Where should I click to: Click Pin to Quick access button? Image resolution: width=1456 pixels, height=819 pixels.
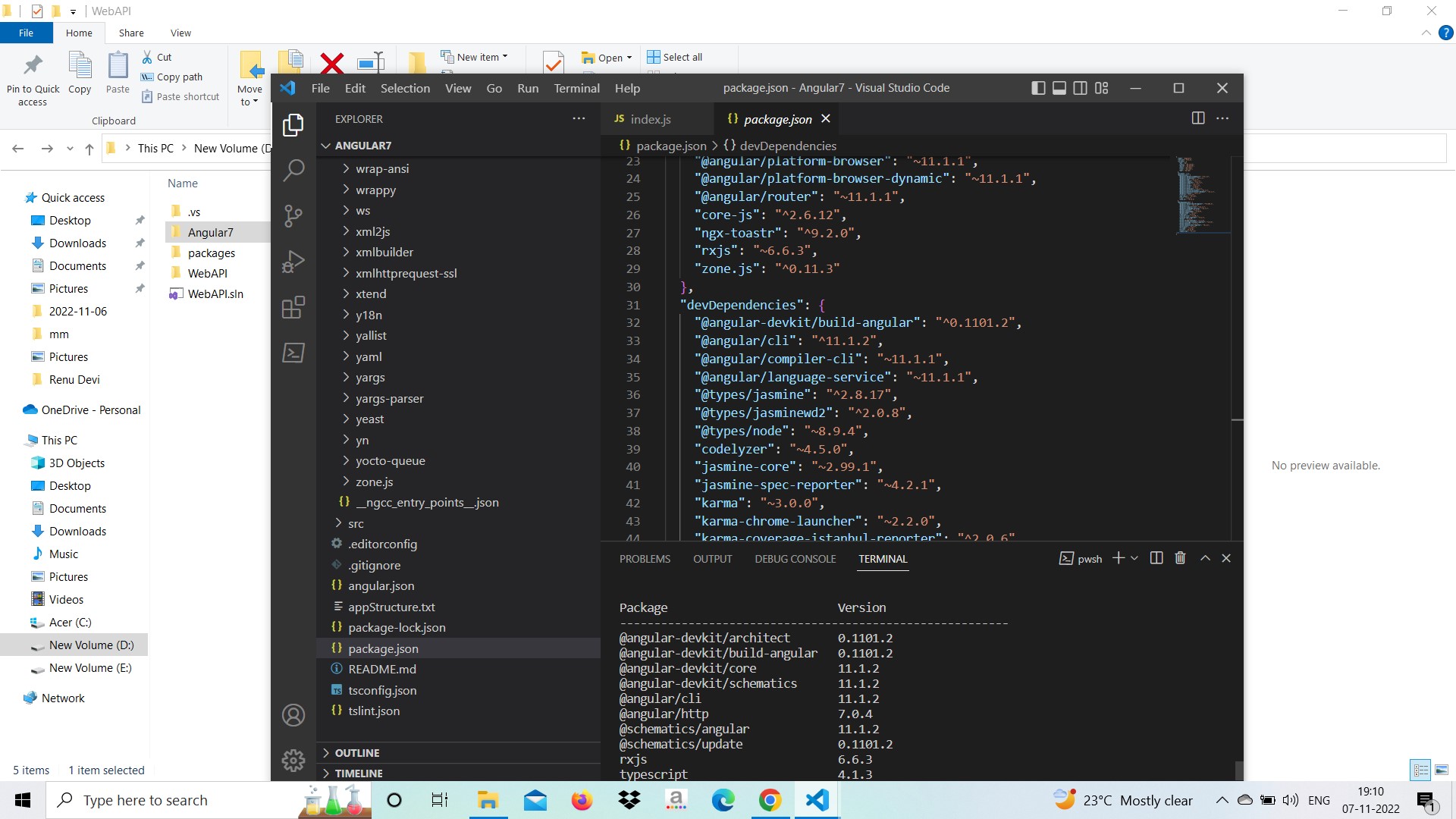[33, 80]
